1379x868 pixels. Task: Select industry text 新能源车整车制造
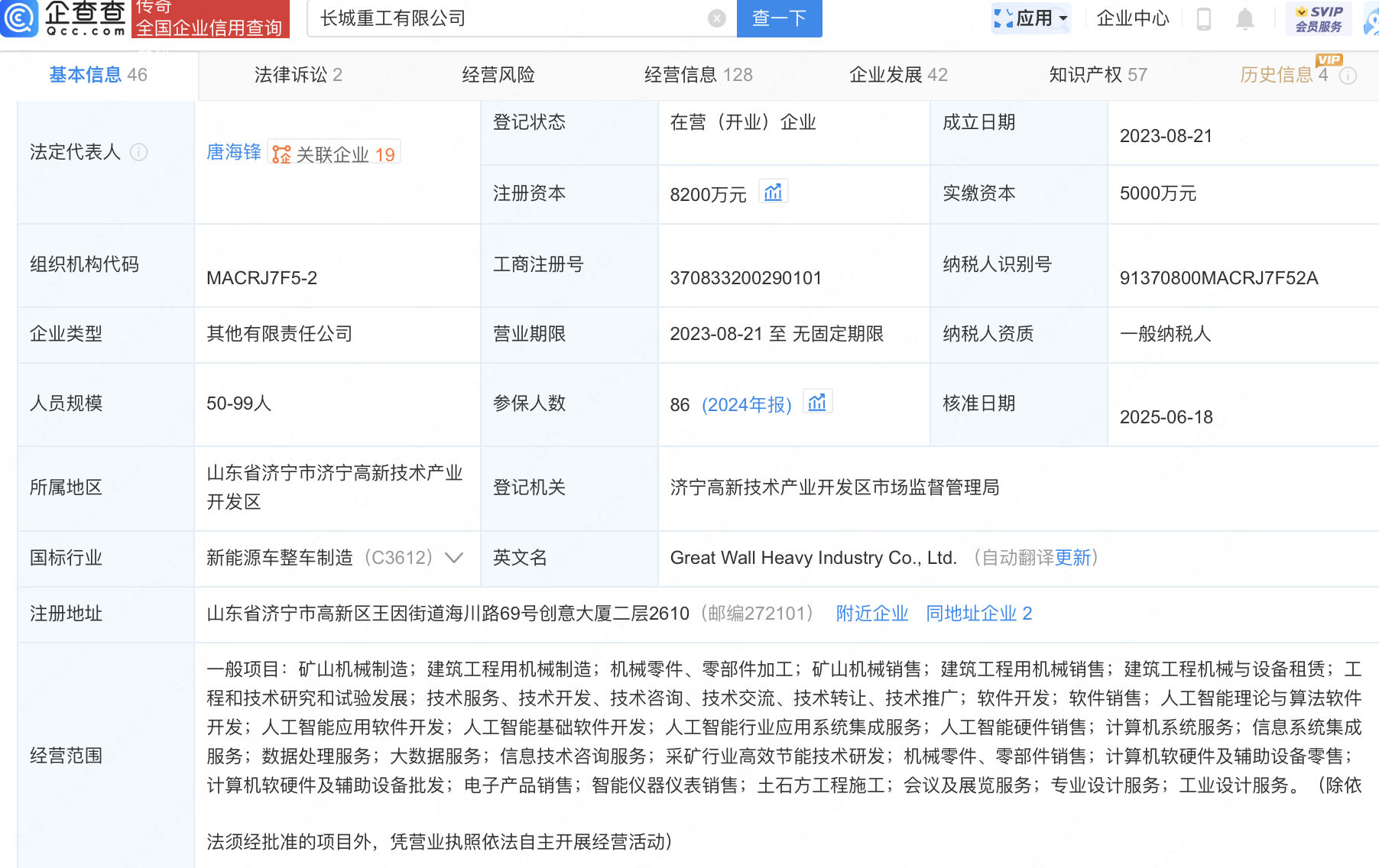coord(280,558)
